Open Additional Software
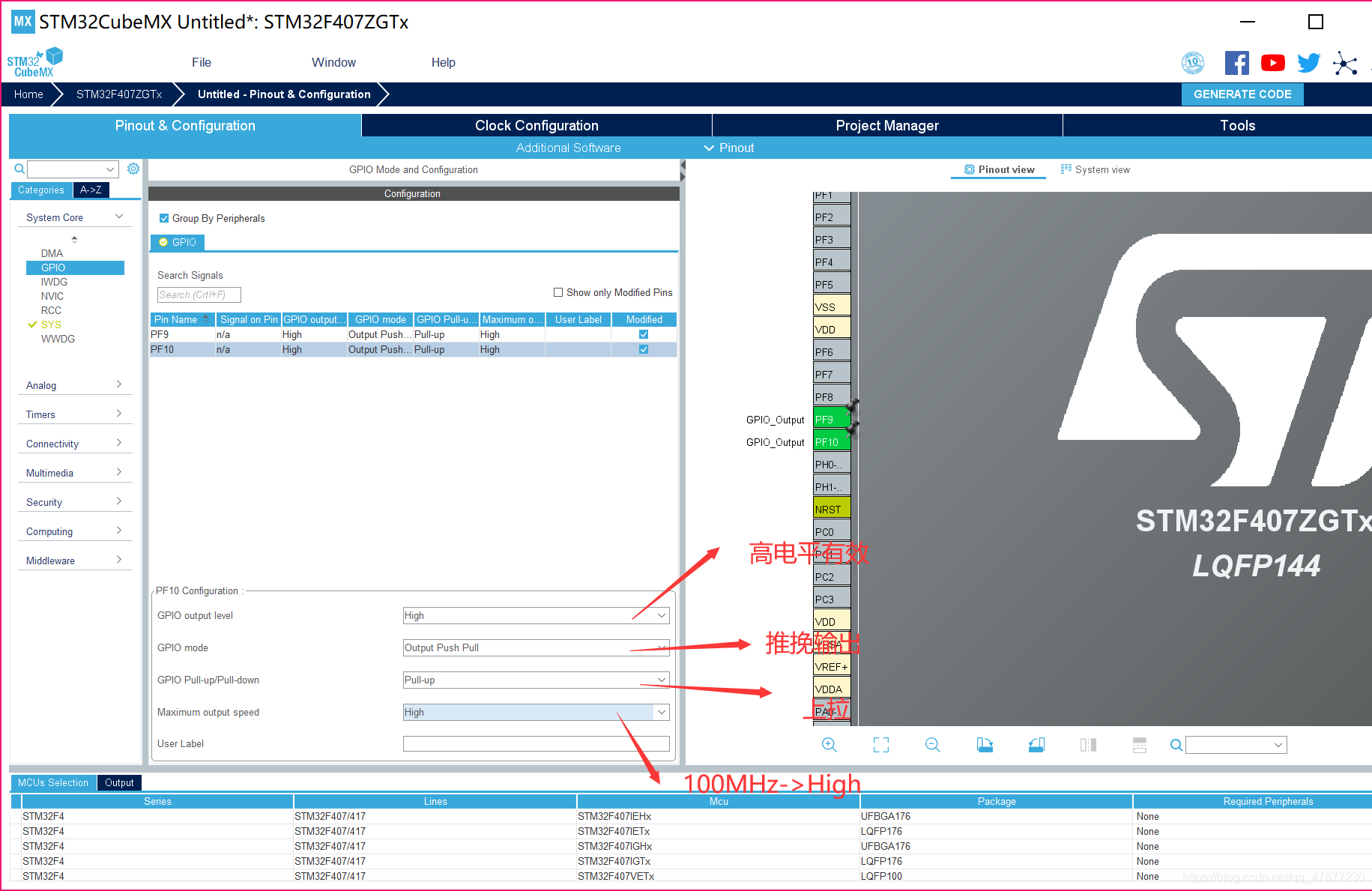This screenshot has width=1372, height=891. pyautogui.click(x=569, y=148)
